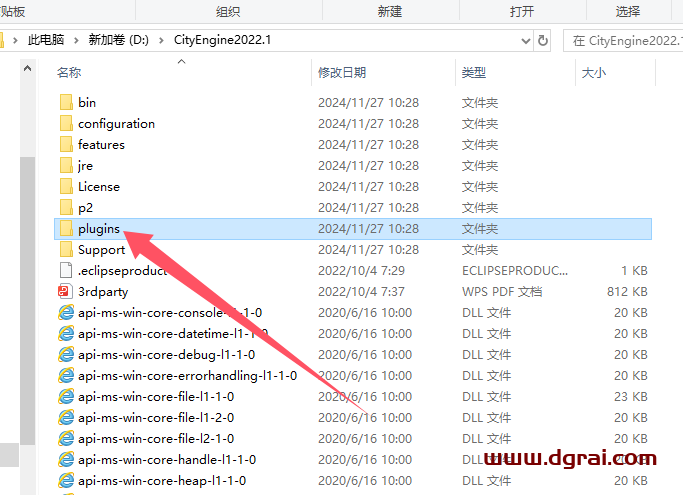Image resolution: width=683 pixels, height=495 pixels.
Task: Select the jre folder name
Action: coord(85,166)
